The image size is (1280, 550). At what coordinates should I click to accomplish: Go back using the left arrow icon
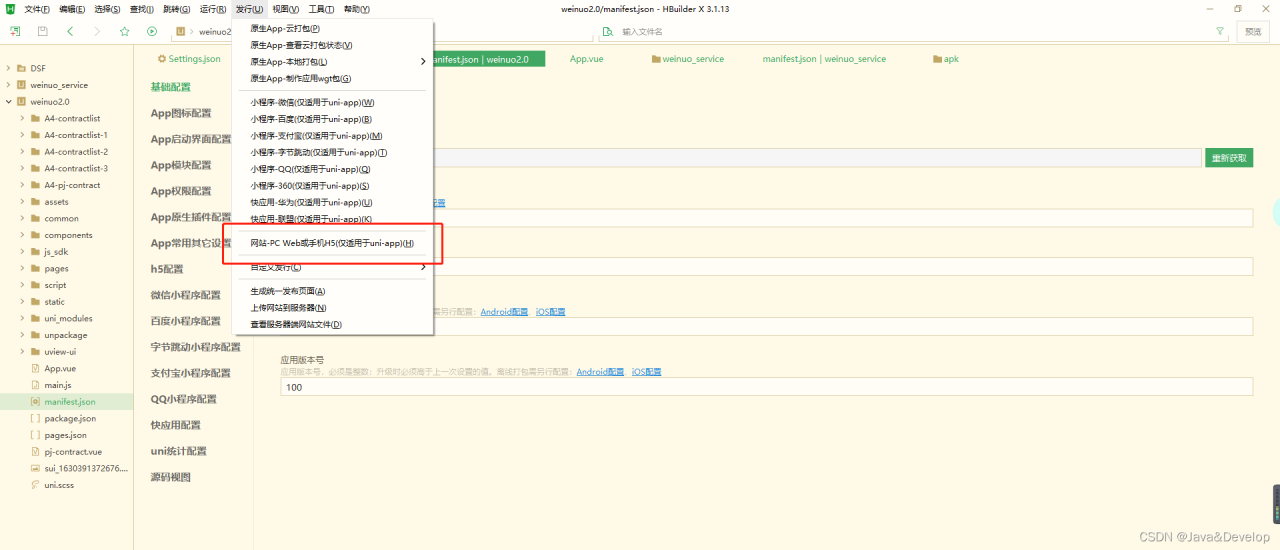point(70,31)
